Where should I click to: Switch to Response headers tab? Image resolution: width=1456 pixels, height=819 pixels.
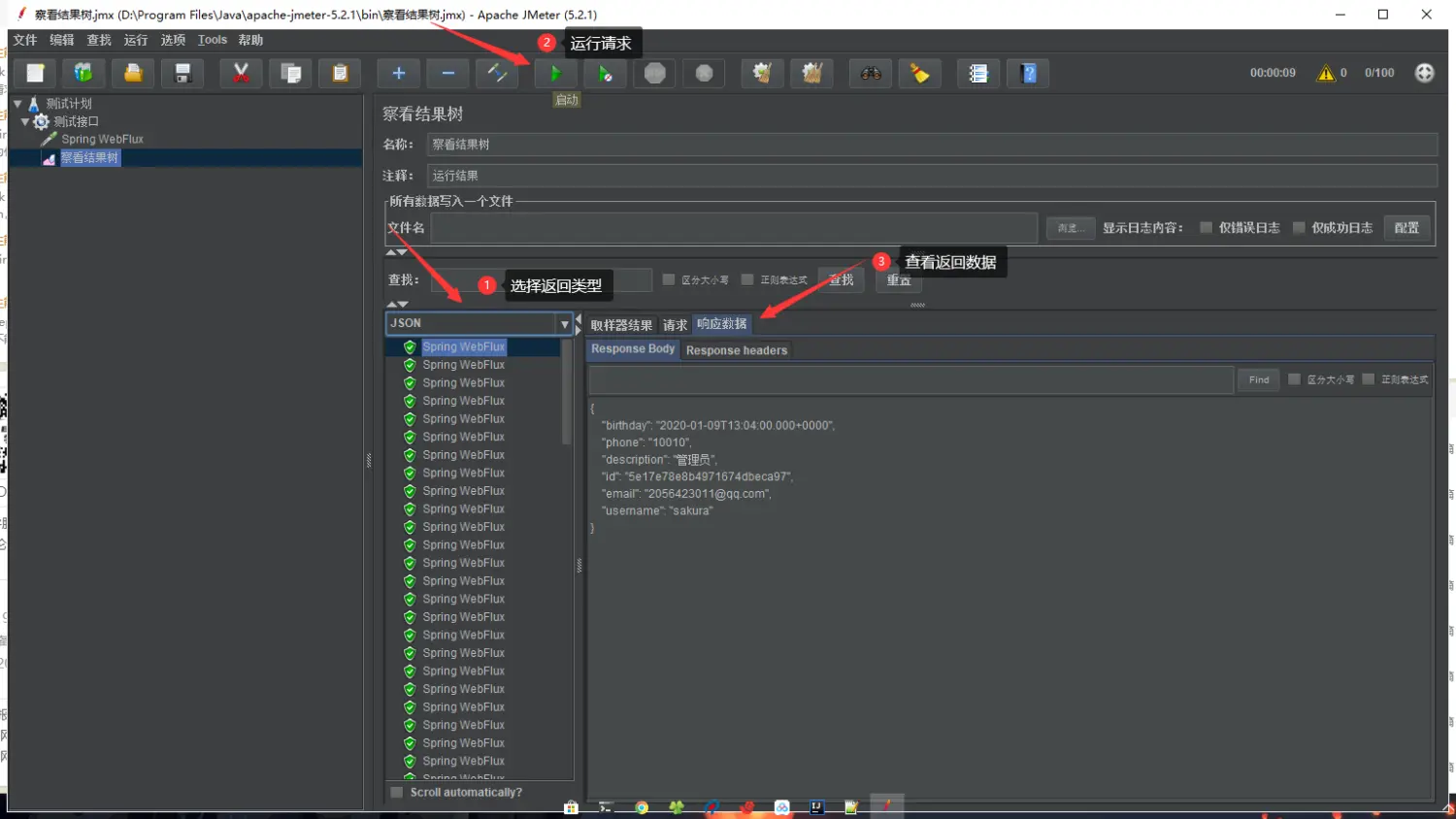pos(737,350)
